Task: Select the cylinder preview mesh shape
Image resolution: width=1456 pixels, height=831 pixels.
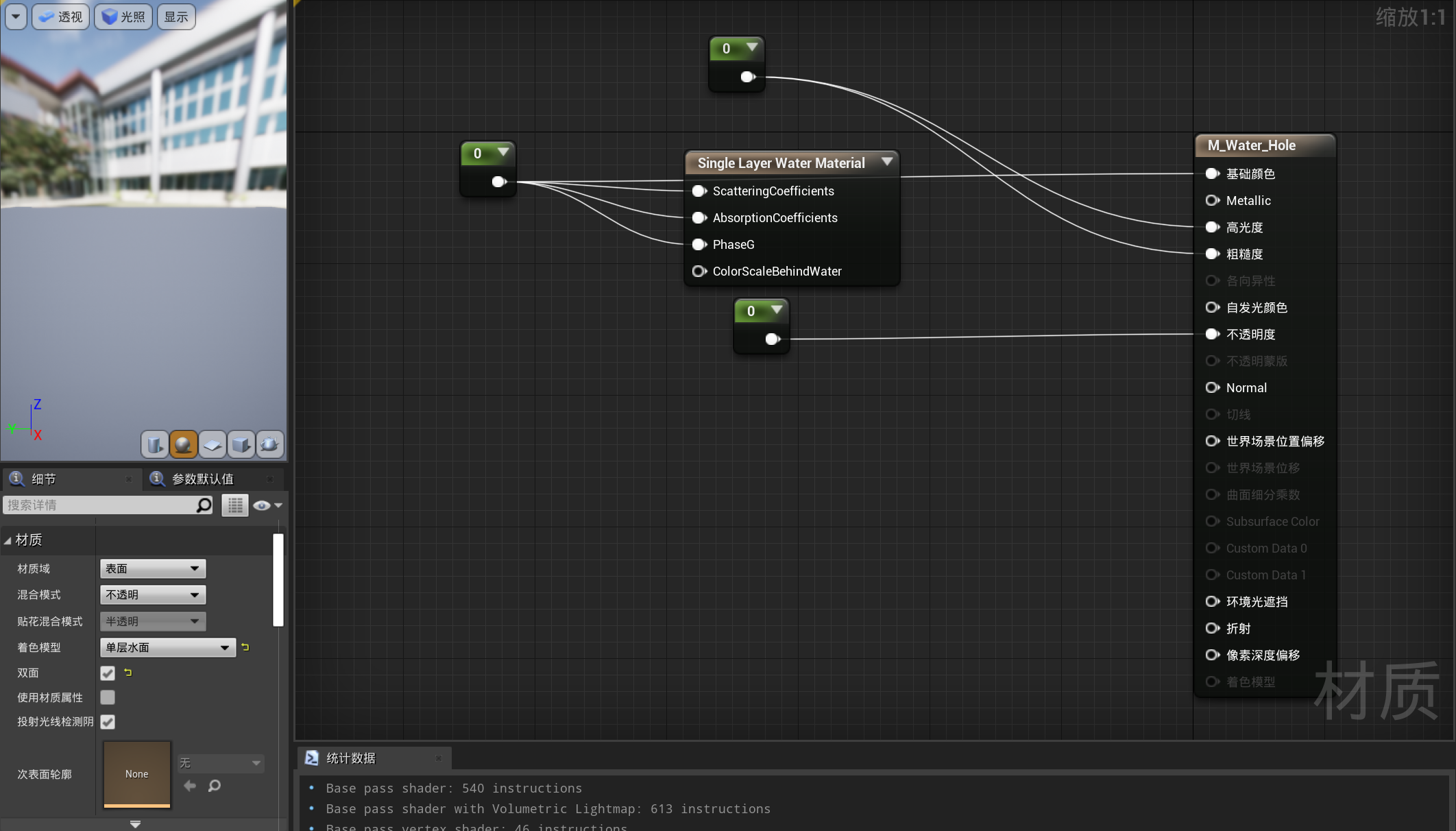Action: point(154,444)
